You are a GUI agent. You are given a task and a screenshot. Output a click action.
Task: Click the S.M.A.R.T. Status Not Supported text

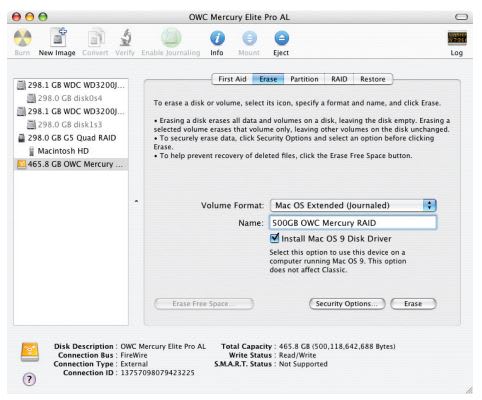coord(303,364)
